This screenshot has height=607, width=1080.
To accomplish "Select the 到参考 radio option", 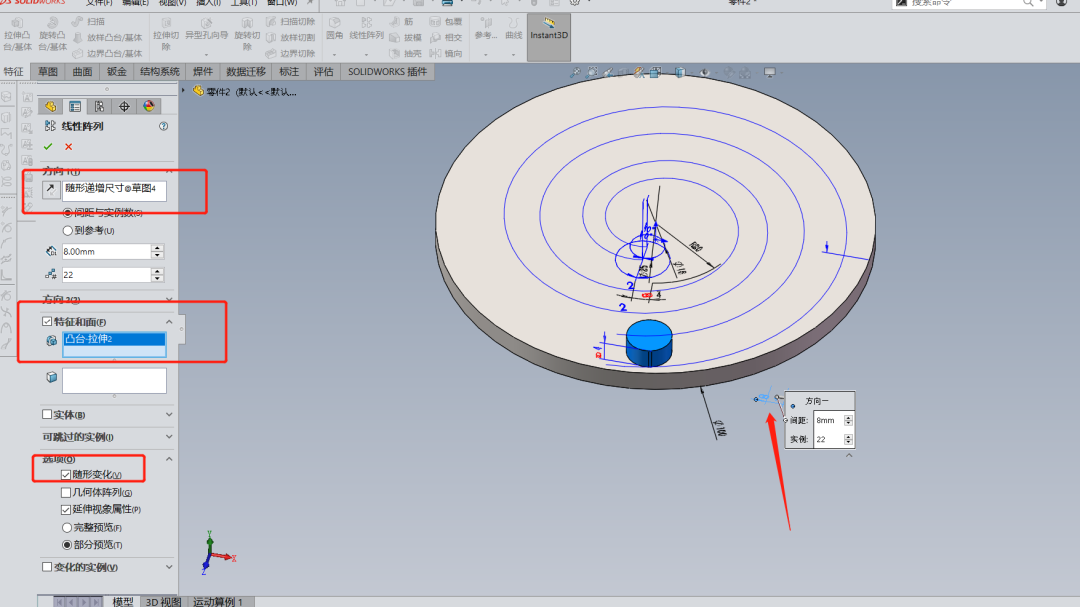I will [x=68, y=230].
